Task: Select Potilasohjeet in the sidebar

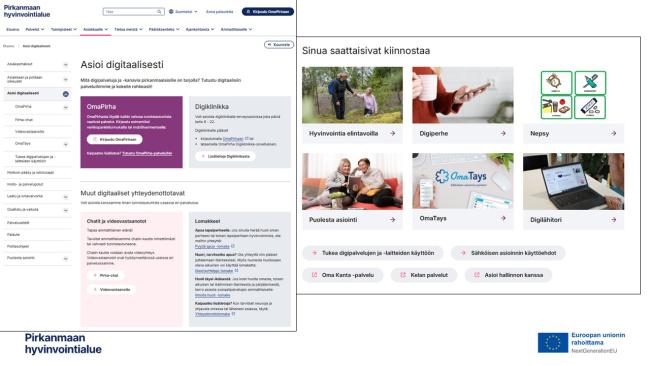Action: (x=18, y=246)
